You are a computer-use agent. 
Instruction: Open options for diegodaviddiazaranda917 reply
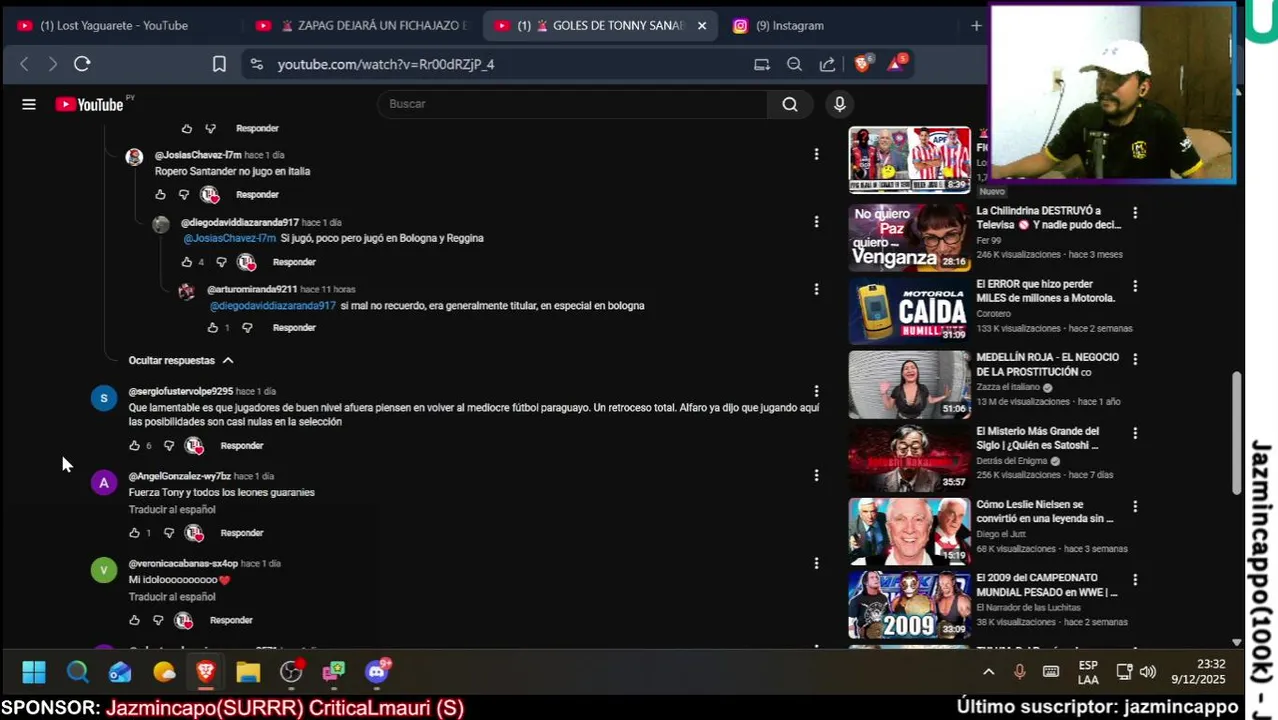[816, 221]
